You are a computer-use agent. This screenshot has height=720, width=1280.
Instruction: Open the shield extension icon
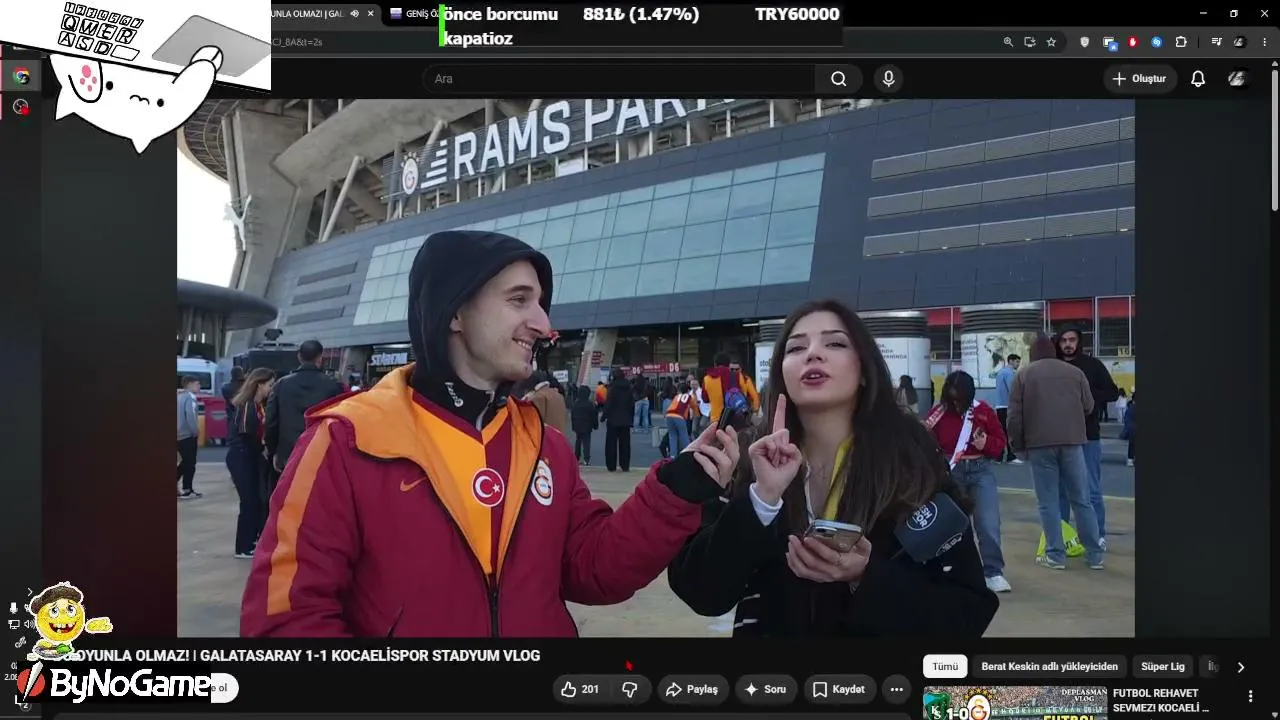[x=1085, y=42]
